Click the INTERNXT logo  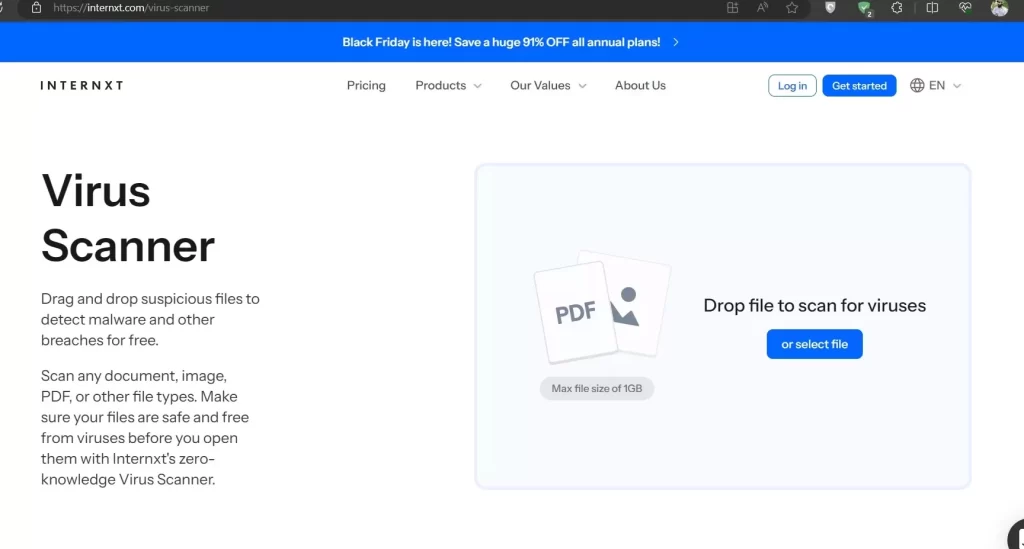pos(82,86)
